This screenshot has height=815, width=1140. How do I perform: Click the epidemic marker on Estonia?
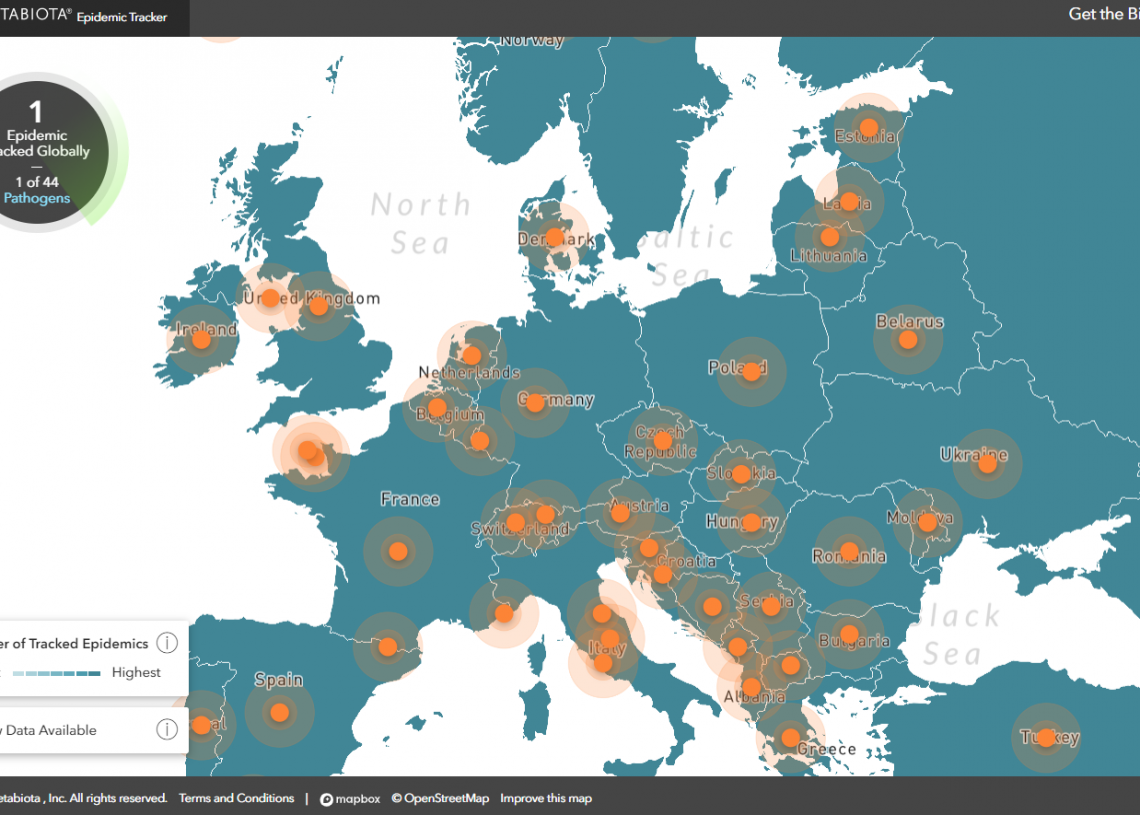[x=869, y=128]
